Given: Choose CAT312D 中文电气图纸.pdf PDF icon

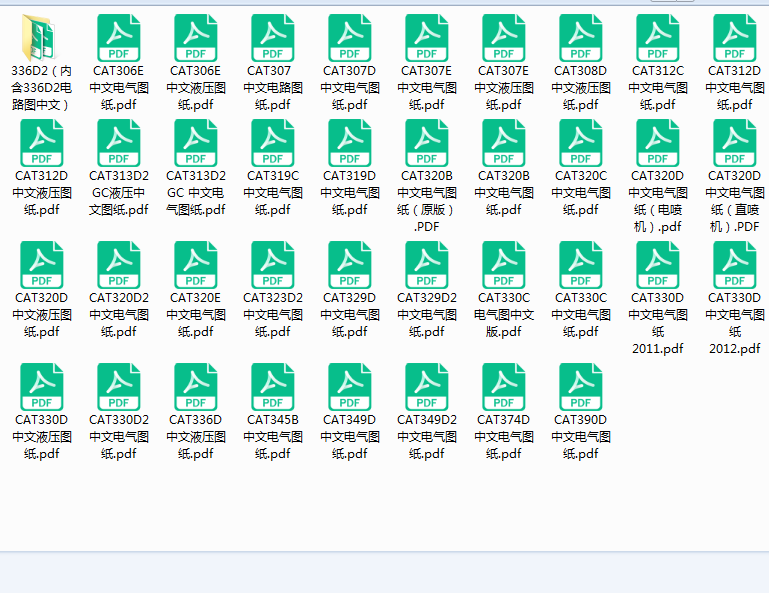Looking at the screenshot, I should tap(735, 38).
